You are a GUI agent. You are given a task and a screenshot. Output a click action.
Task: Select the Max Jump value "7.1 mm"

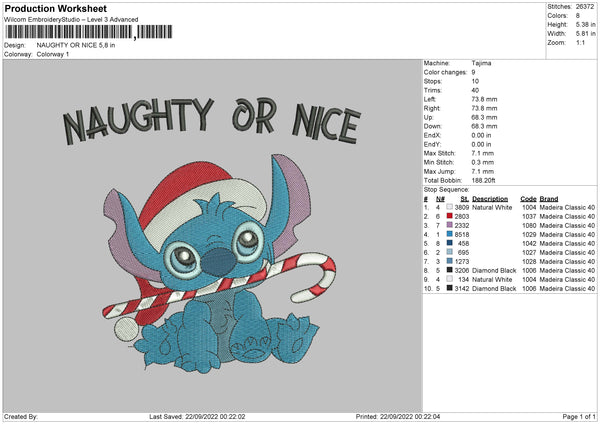click(x=483, y=171)
